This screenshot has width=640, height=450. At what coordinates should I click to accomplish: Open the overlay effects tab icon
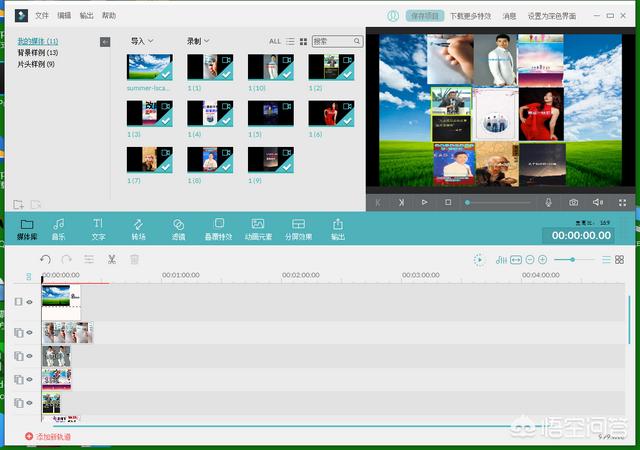[x=219, y=223]
